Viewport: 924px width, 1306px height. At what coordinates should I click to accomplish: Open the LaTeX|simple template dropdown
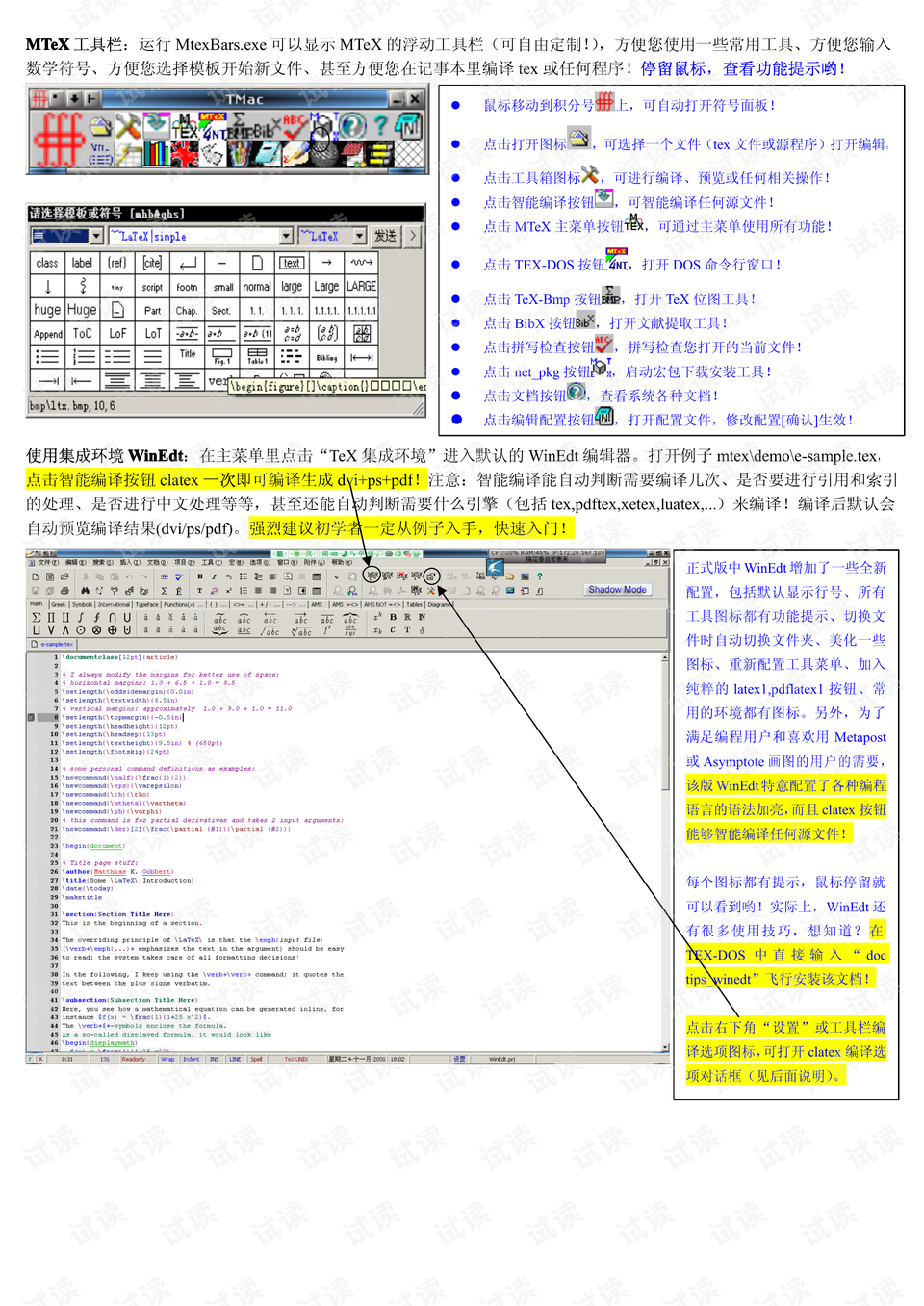(288, 235)
